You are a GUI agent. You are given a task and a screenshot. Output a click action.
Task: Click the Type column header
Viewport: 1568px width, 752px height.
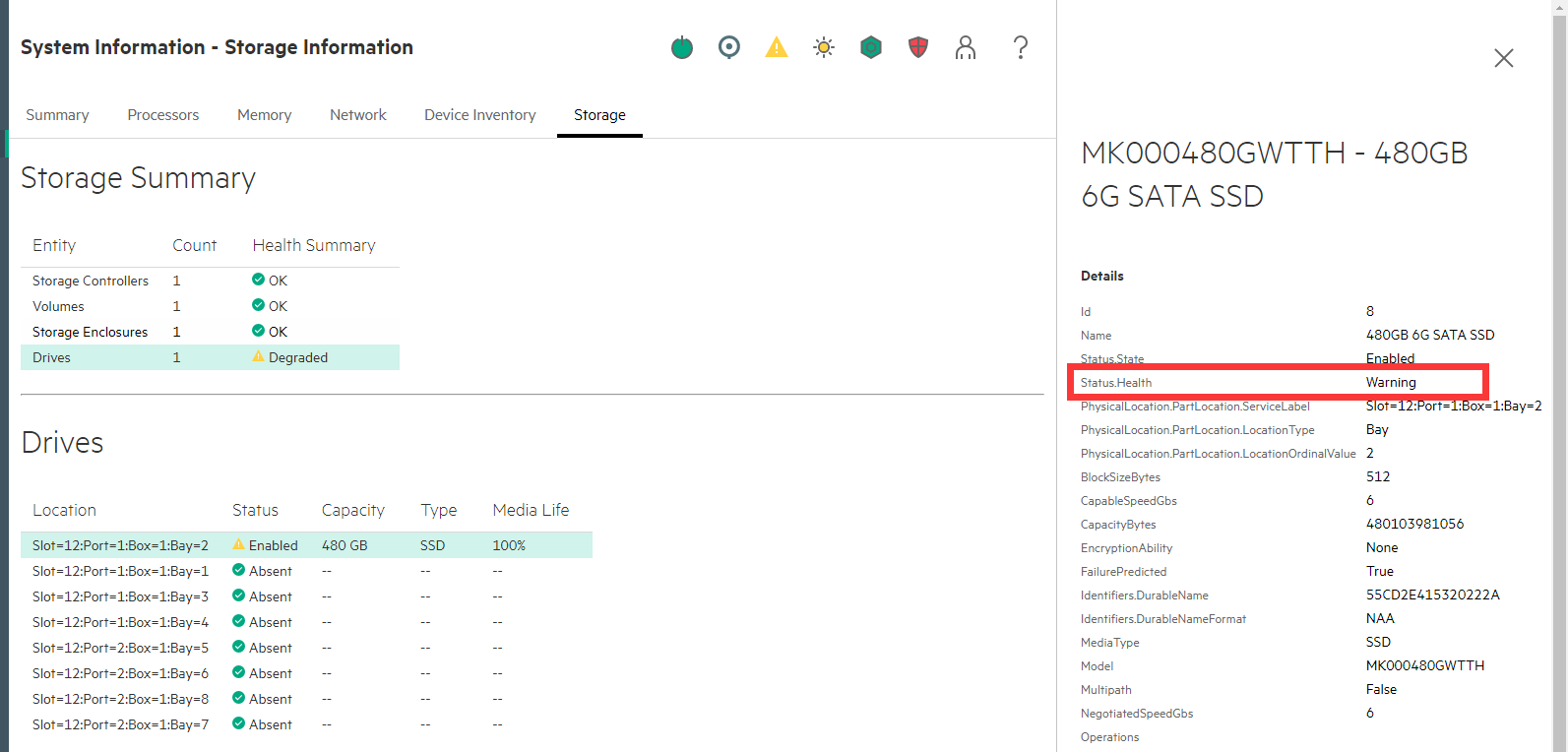(439, 510)
